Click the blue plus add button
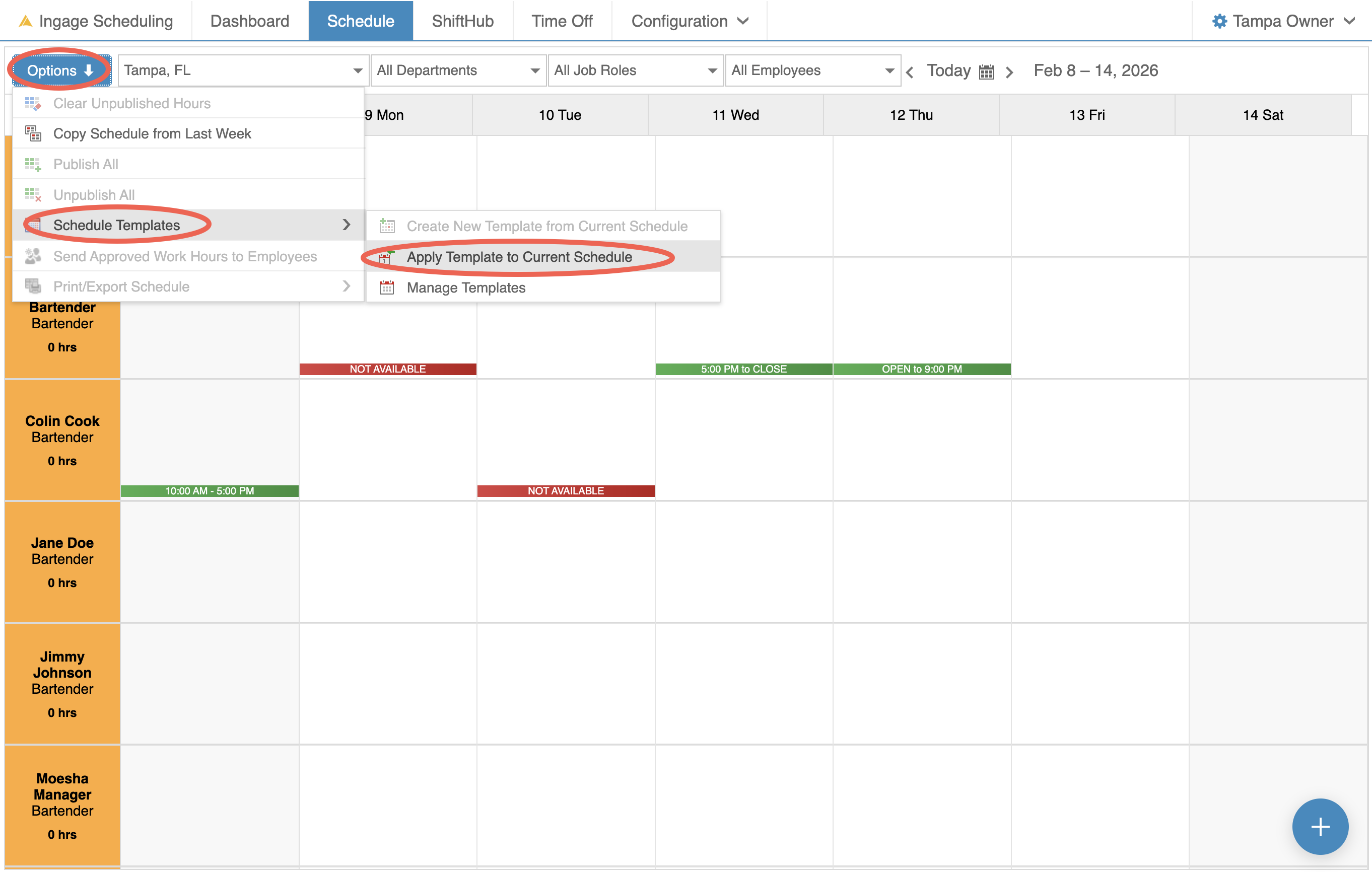Image resolution: width=1372 pixels, height=872 pixels. point(1320,826)
